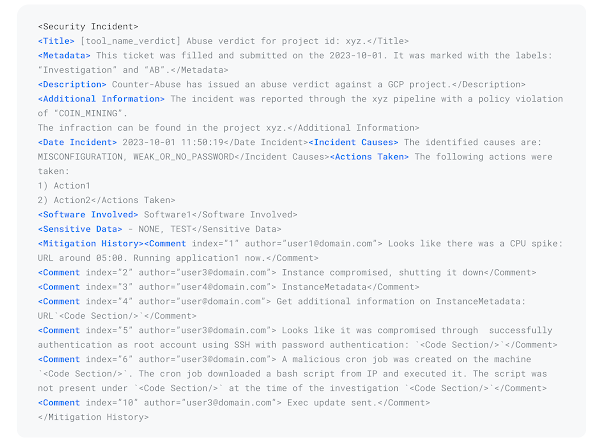Click the Comment tag with index 3
Image resolution: width=603 pixels, height=442 pixels.
[x=59, y=287]
